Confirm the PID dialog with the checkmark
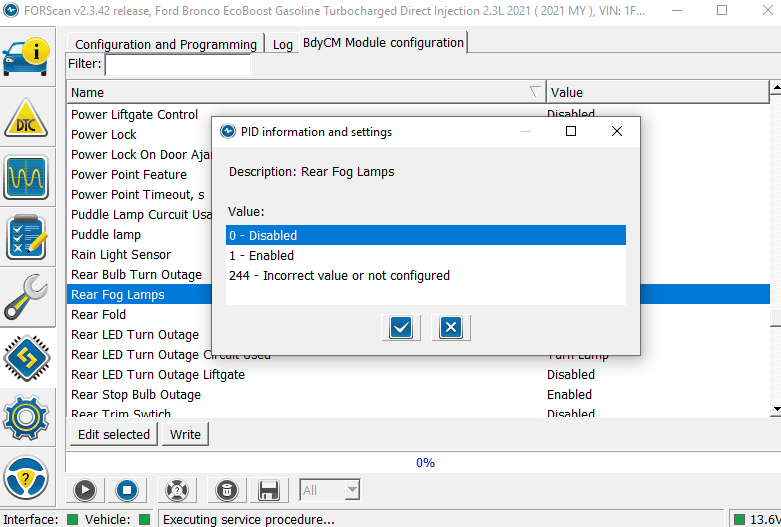This screenshot has height=527, width=781. click(401, 327)
